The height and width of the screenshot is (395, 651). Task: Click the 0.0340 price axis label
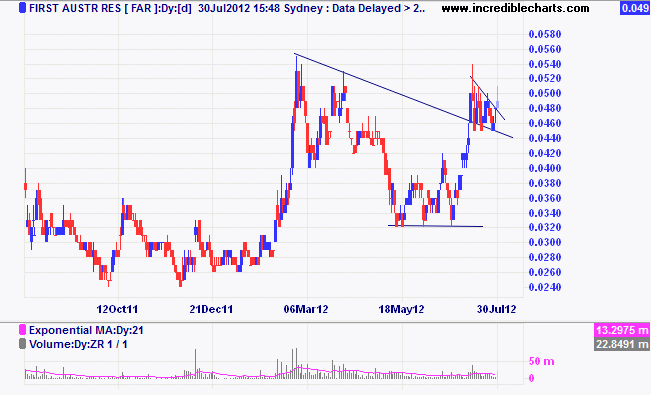click(x=545, y=213)
